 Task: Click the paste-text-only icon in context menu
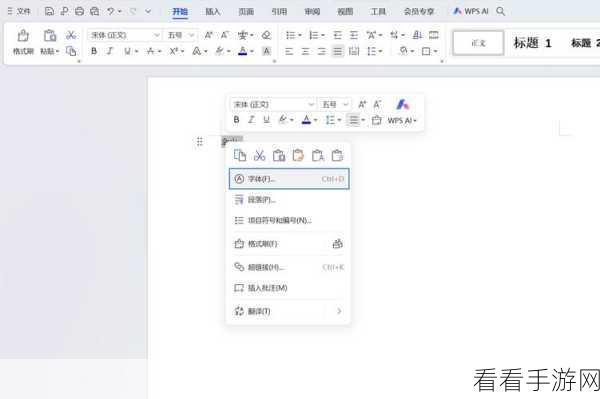(318, 155)
